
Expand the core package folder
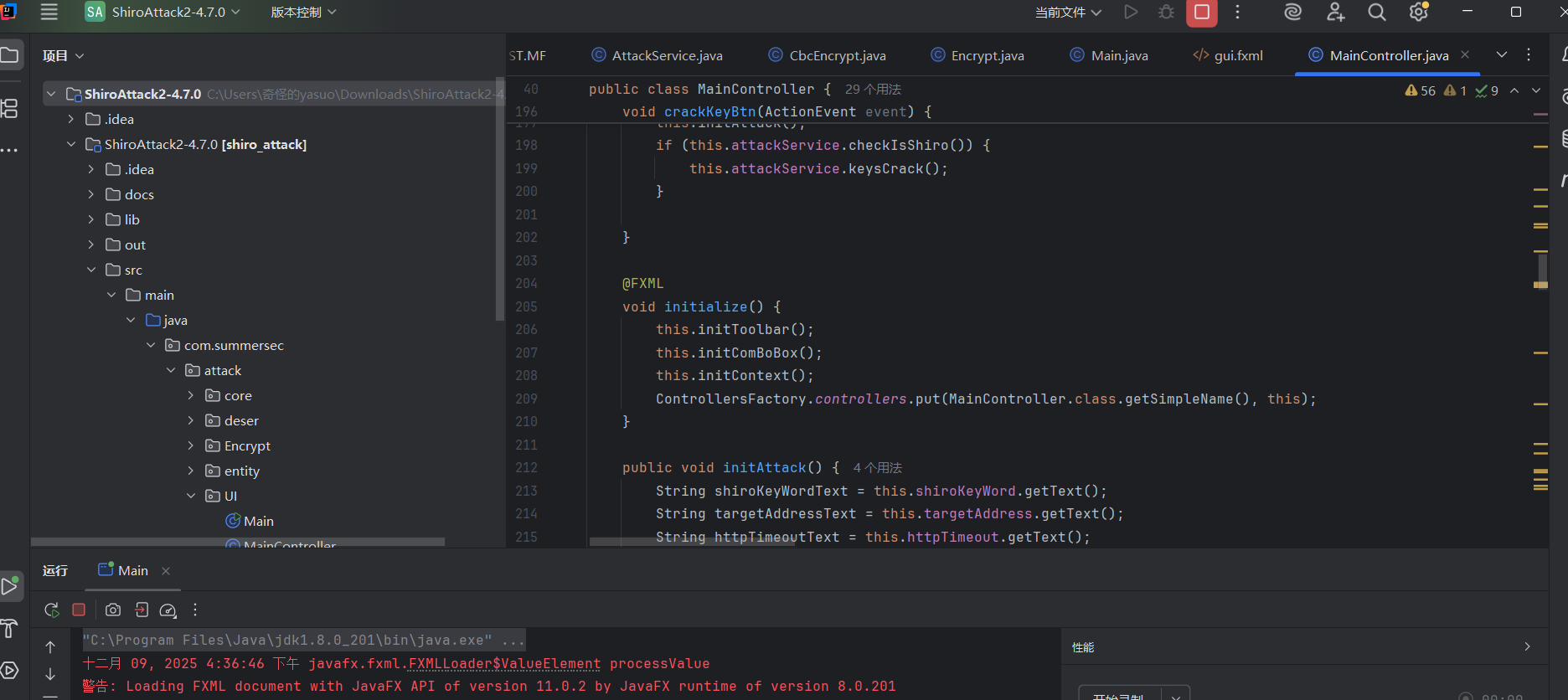[x=191, y=395]
